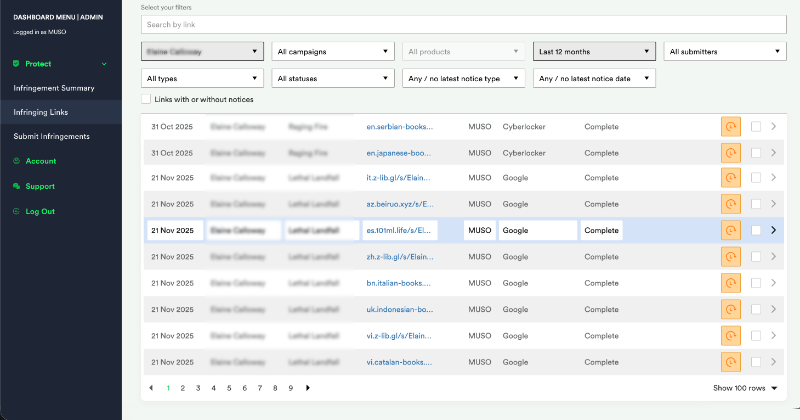
Task: Open the All campaigns dropdown
Action: pos(333,52)
